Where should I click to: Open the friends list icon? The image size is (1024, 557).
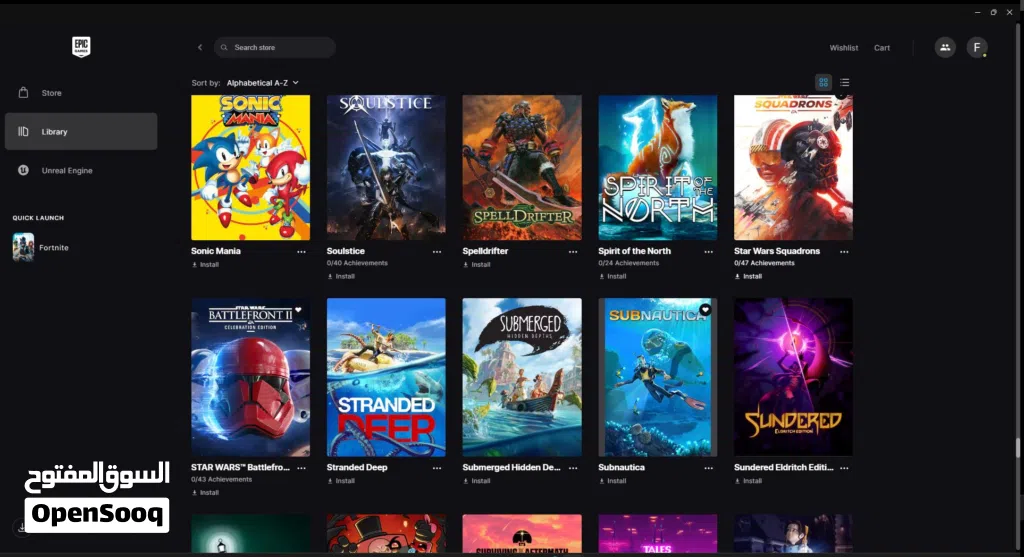(944, 47)
